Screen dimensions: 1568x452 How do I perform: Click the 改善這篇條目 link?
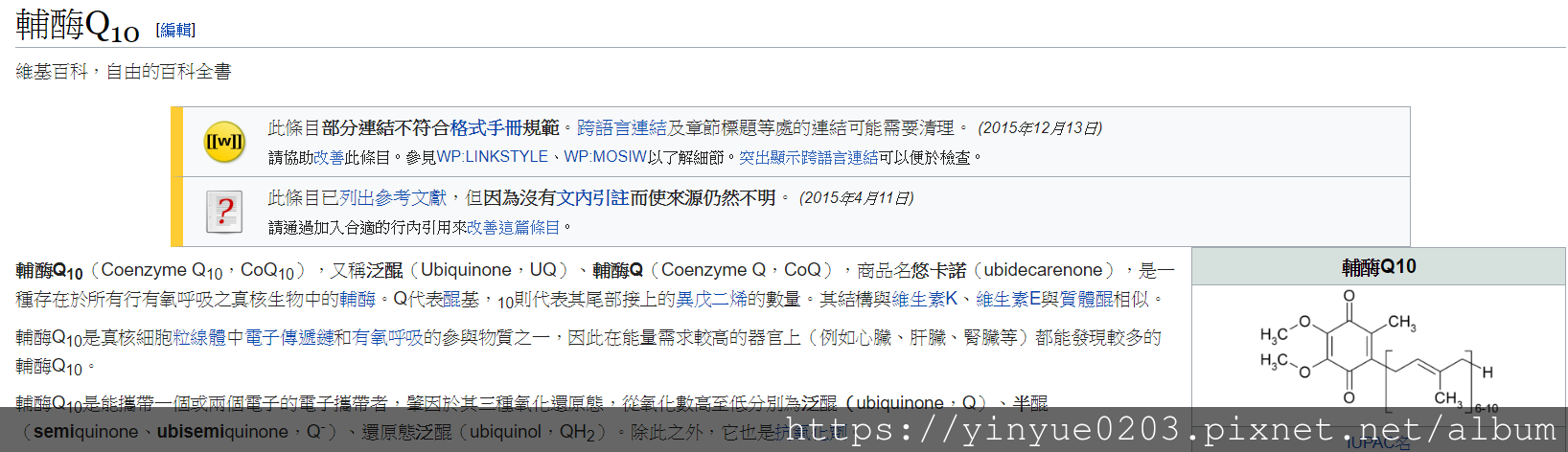point(514,227)
